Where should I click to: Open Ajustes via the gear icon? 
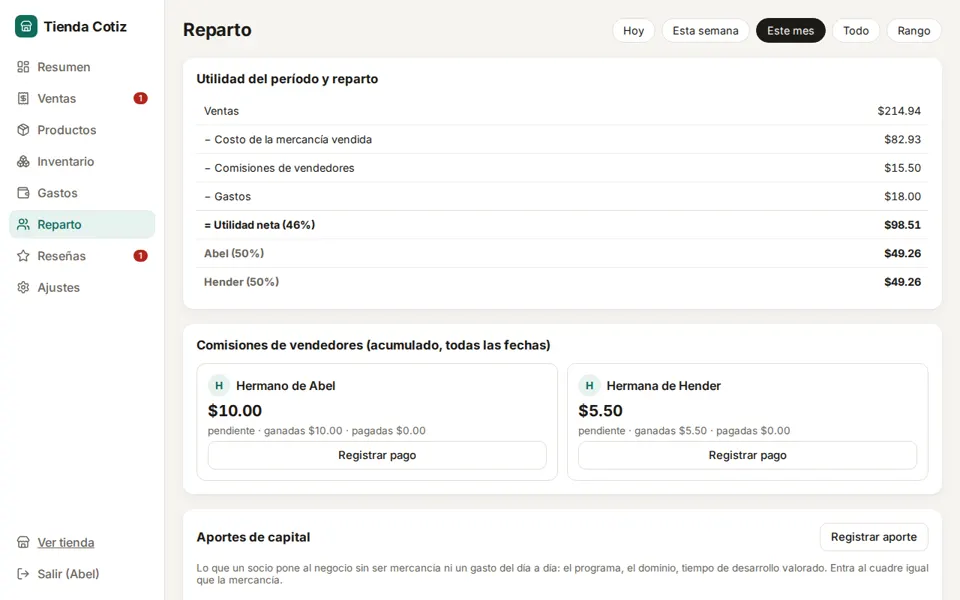click(23, 287)
